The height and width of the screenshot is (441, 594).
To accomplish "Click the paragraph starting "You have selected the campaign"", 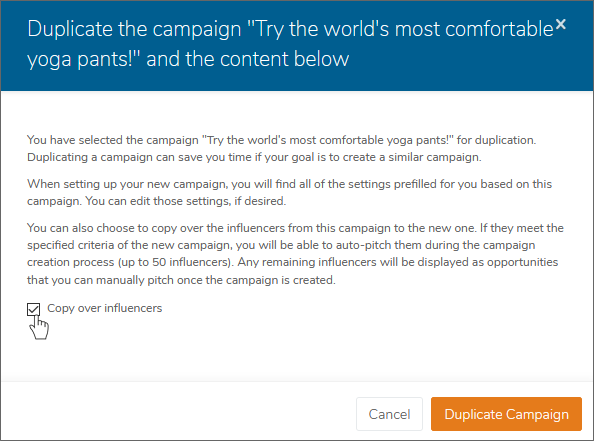I will tap(281, 149).
